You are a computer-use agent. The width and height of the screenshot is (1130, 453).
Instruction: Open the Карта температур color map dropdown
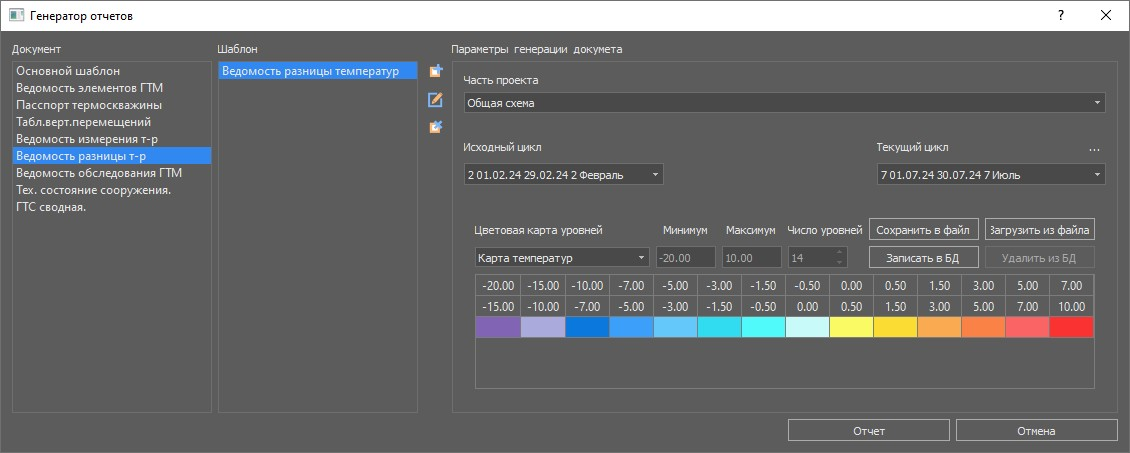coord(562,258)
